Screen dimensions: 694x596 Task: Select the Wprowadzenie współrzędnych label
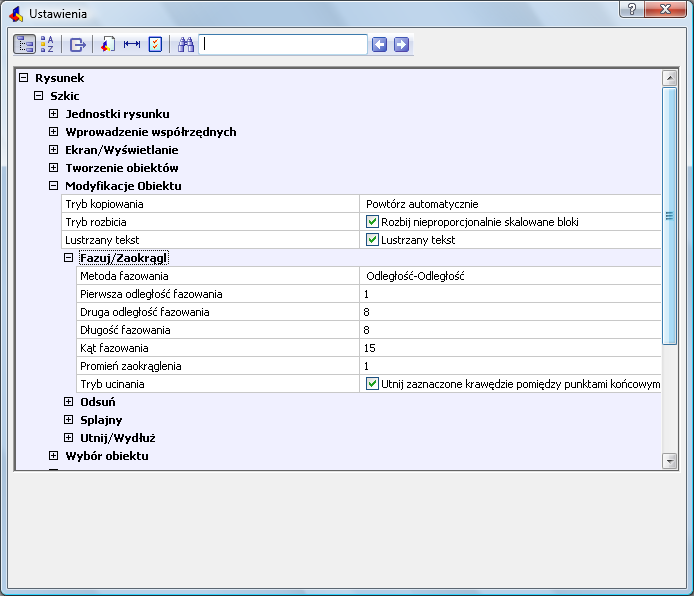click(151, 132)
